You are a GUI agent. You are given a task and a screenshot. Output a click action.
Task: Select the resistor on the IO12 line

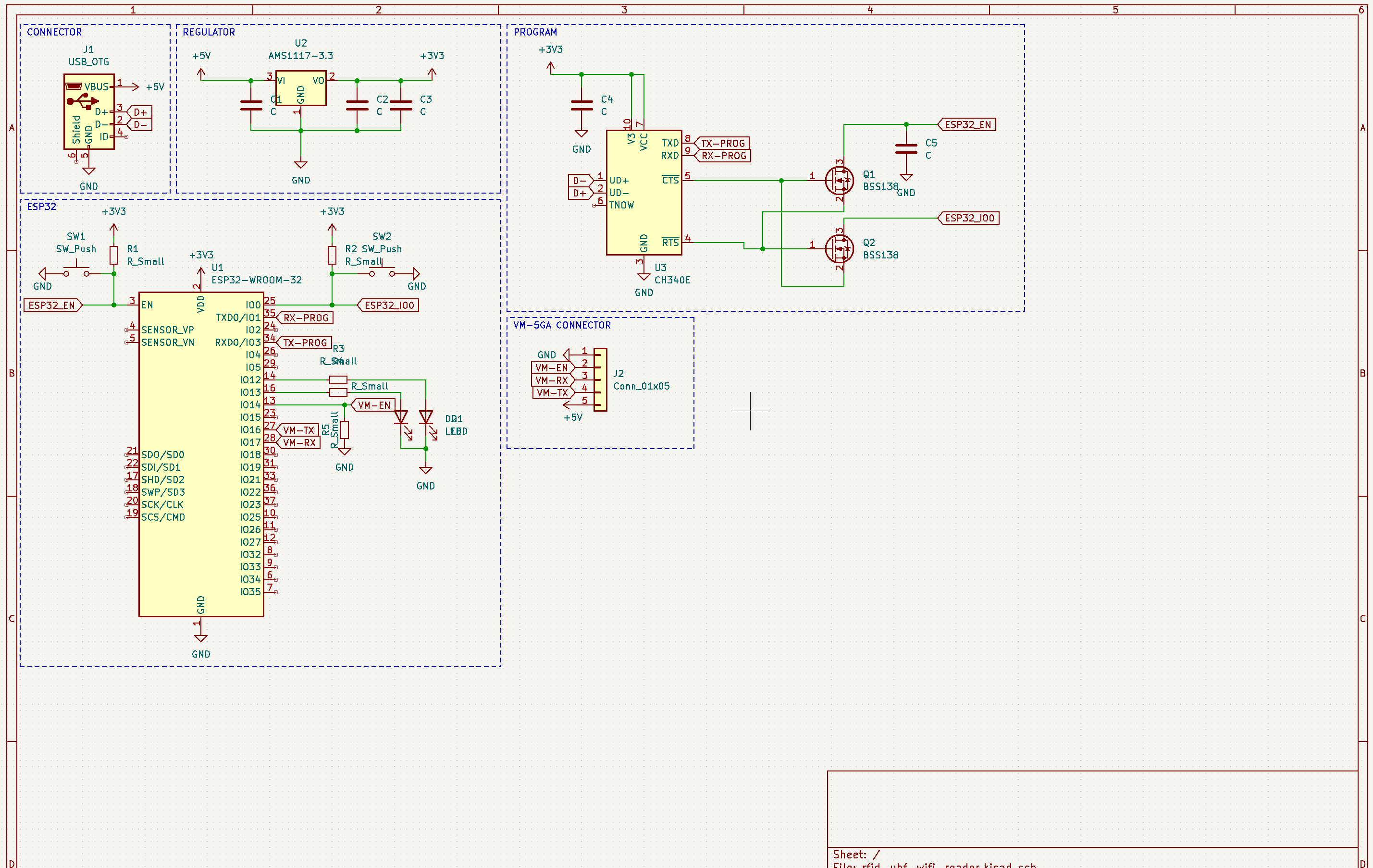(338, 379)
